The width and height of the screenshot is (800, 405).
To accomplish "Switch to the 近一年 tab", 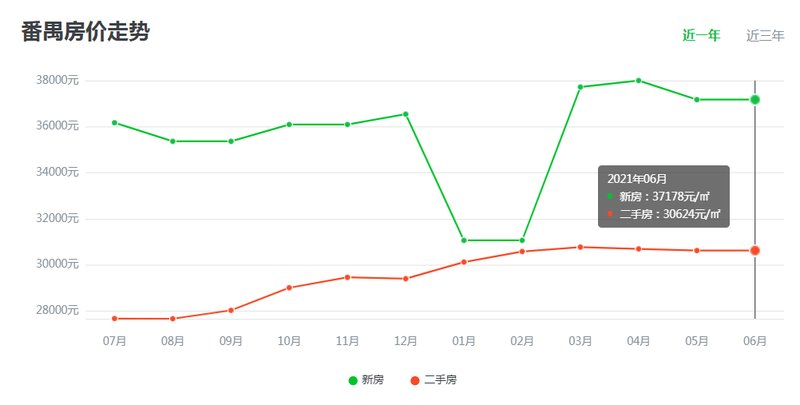I will [701, 35].
